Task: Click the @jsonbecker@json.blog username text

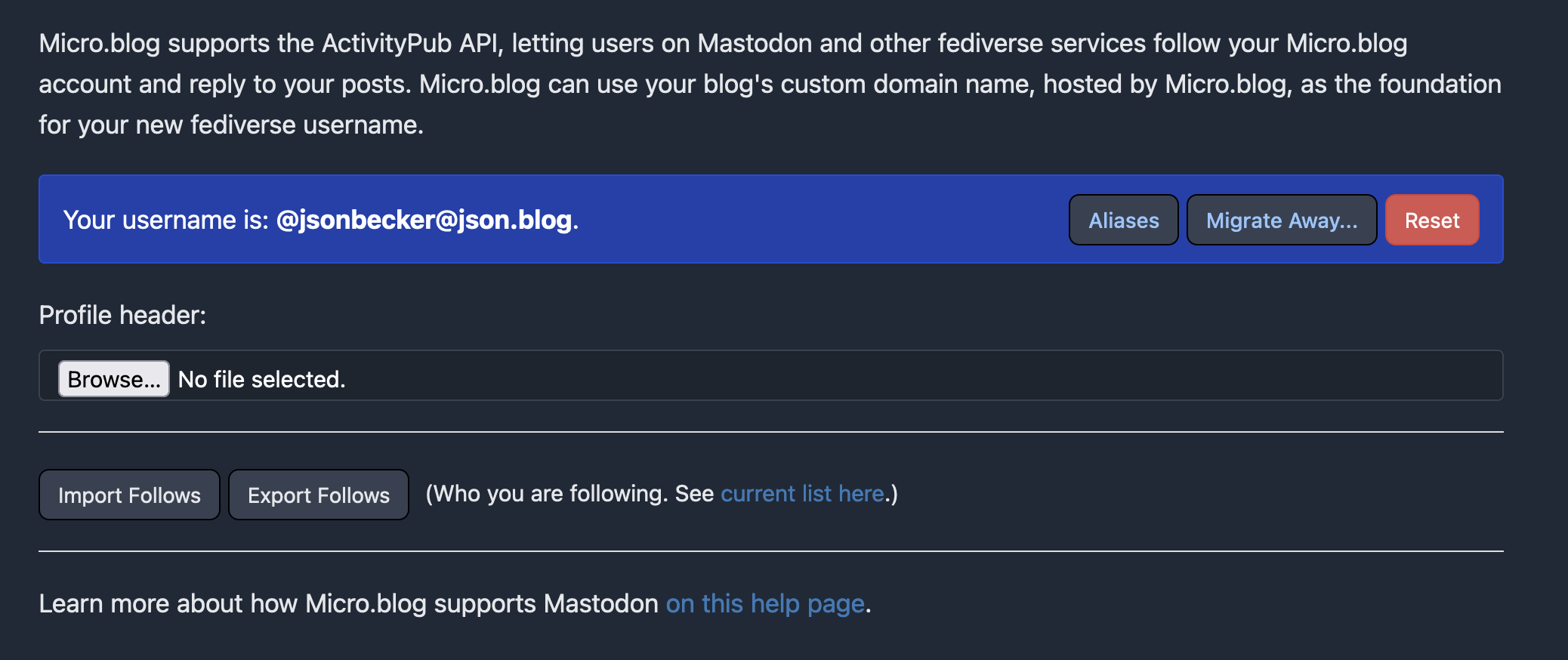Action: pyautogui.click(x=424, y=220)
